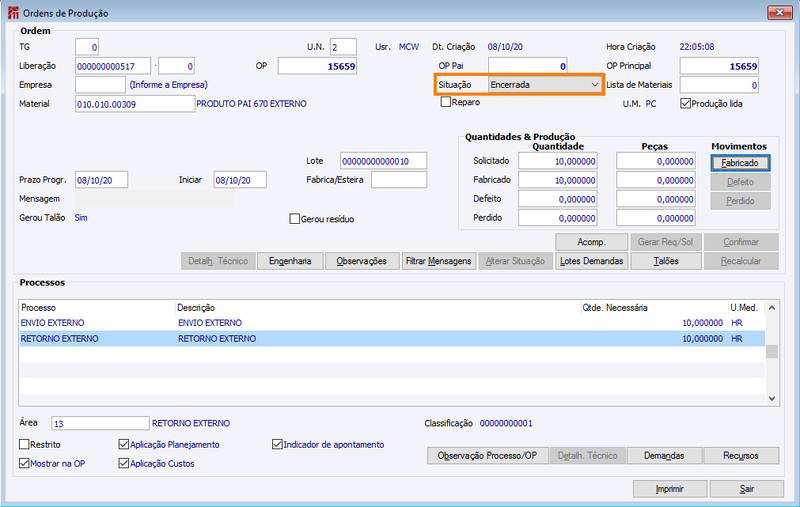This screenshot has width=800, height=507.
Task: Check the Reparo checkbox
Action: (x=446, y=102)
